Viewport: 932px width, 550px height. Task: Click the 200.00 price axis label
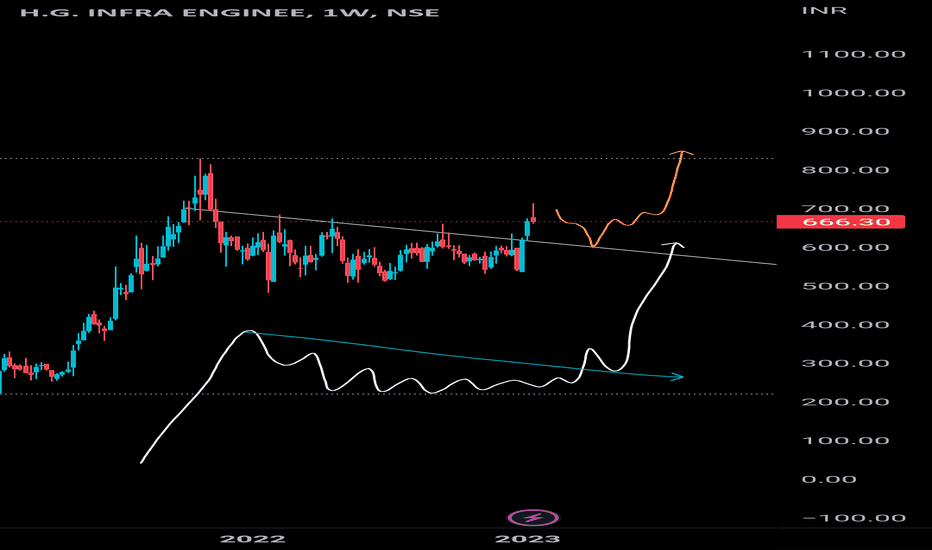point(846,402)
